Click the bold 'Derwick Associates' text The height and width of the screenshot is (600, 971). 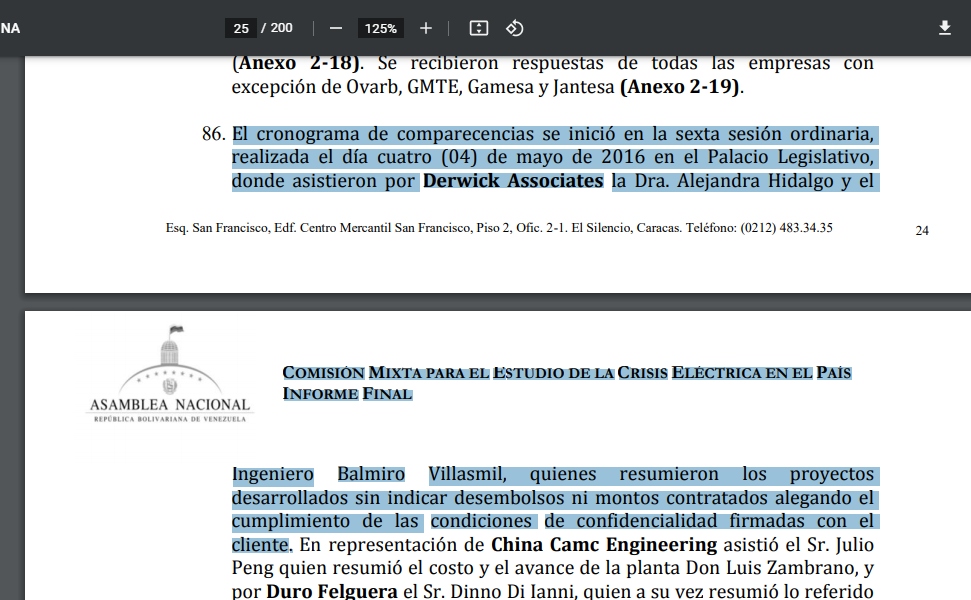point(513,181)
